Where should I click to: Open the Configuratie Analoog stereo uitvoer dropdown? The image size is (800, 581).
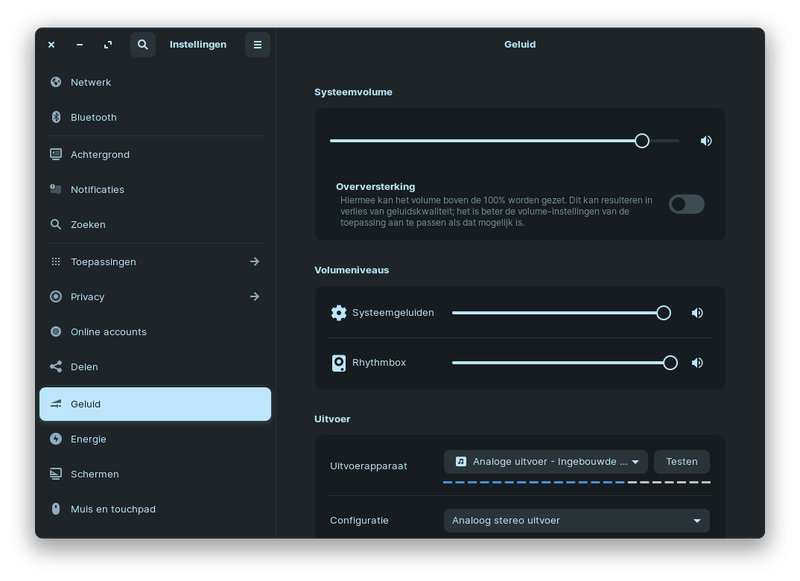click(x=577, y=521)
